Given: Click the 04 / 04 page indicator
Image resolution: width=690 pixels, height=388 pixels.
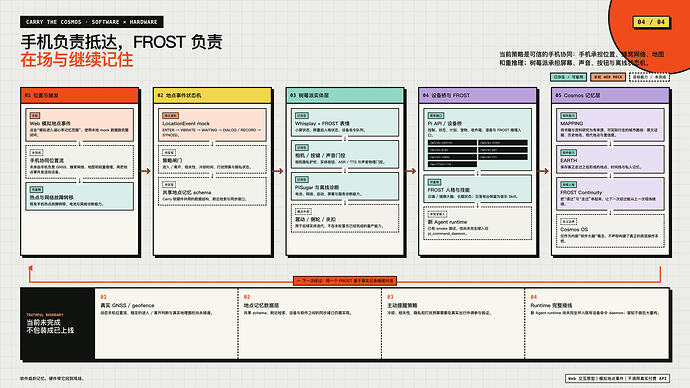Looking at the screenshot, I should (x=651, y=22).
